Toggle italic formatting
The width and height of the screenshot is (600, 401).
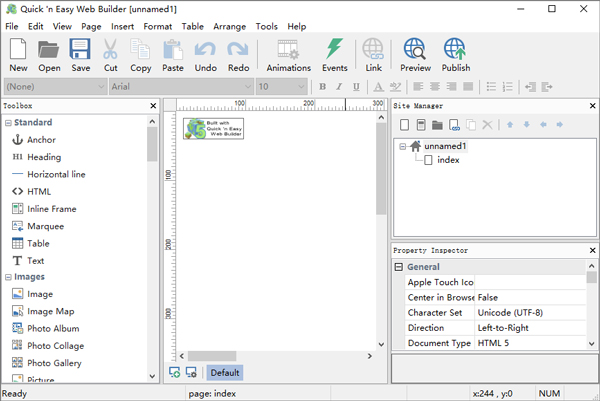coord(339,87)
